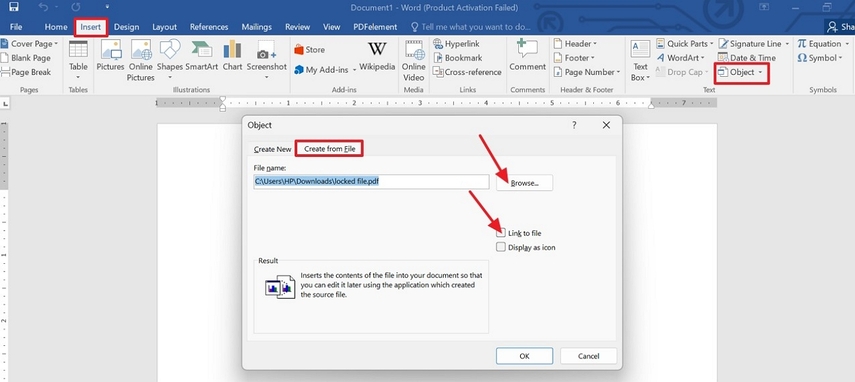Insert Date & Time
Viewport: 855px width, 382px height.
(x=745, y=58)
